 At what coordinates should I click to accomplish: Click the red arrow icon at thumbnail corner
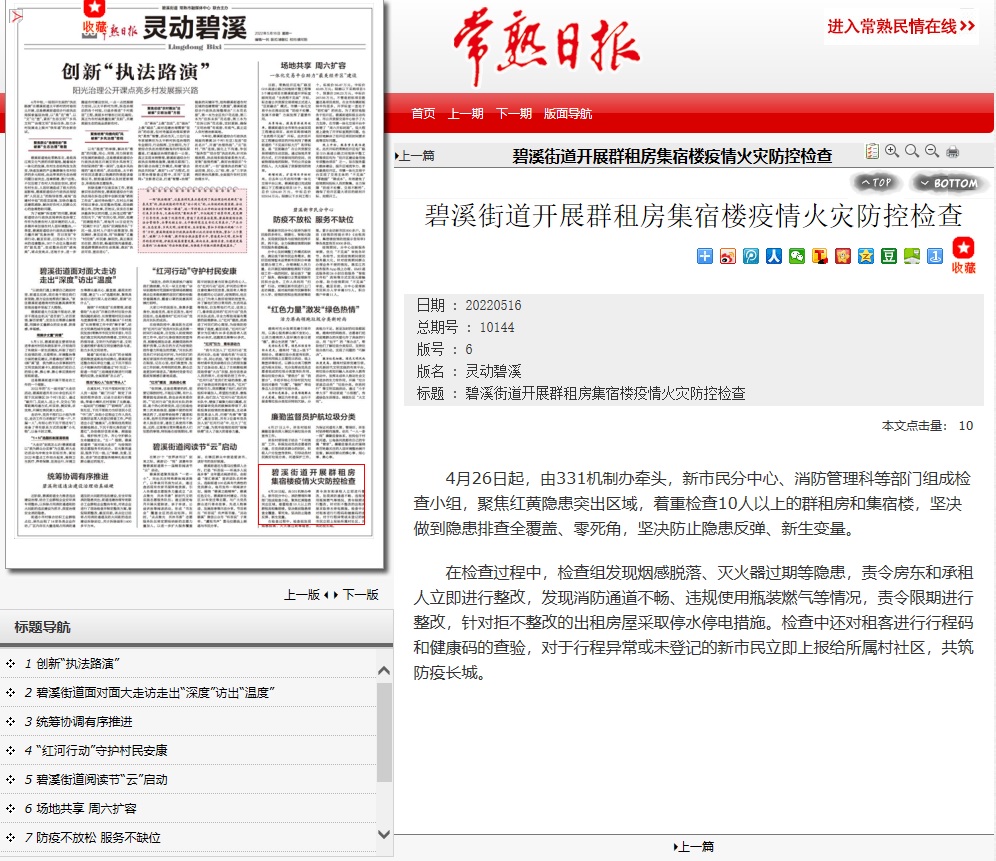[x=16, y=16]
